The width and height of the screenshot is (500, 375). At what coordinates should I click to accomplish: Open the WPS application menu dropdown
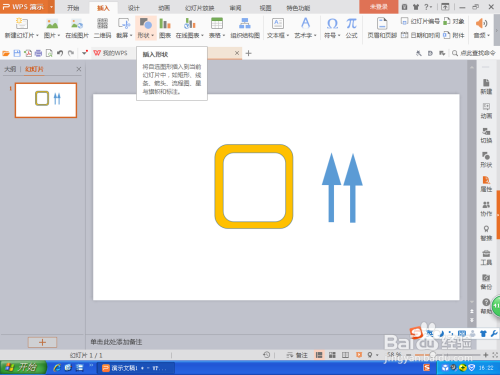[51, 7]
